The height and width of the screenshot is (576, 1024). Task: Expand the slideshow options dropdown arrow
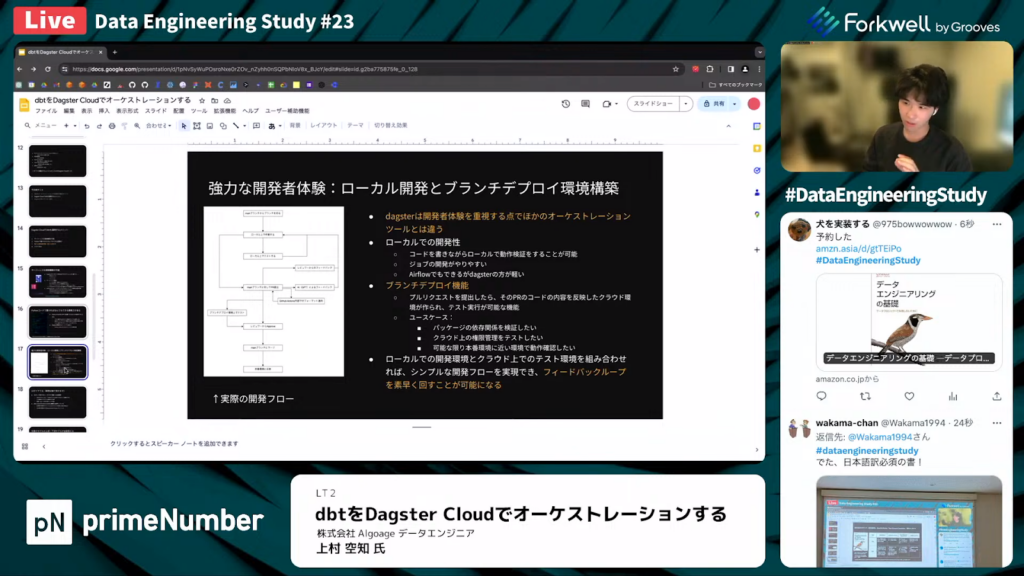point(686,104)
